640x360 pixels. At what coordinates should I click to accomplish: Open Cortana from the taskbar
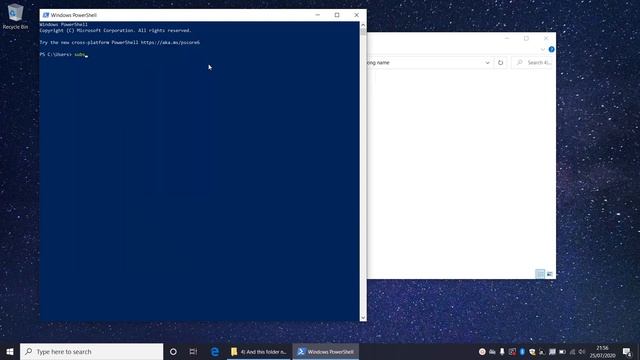point(173,351)
